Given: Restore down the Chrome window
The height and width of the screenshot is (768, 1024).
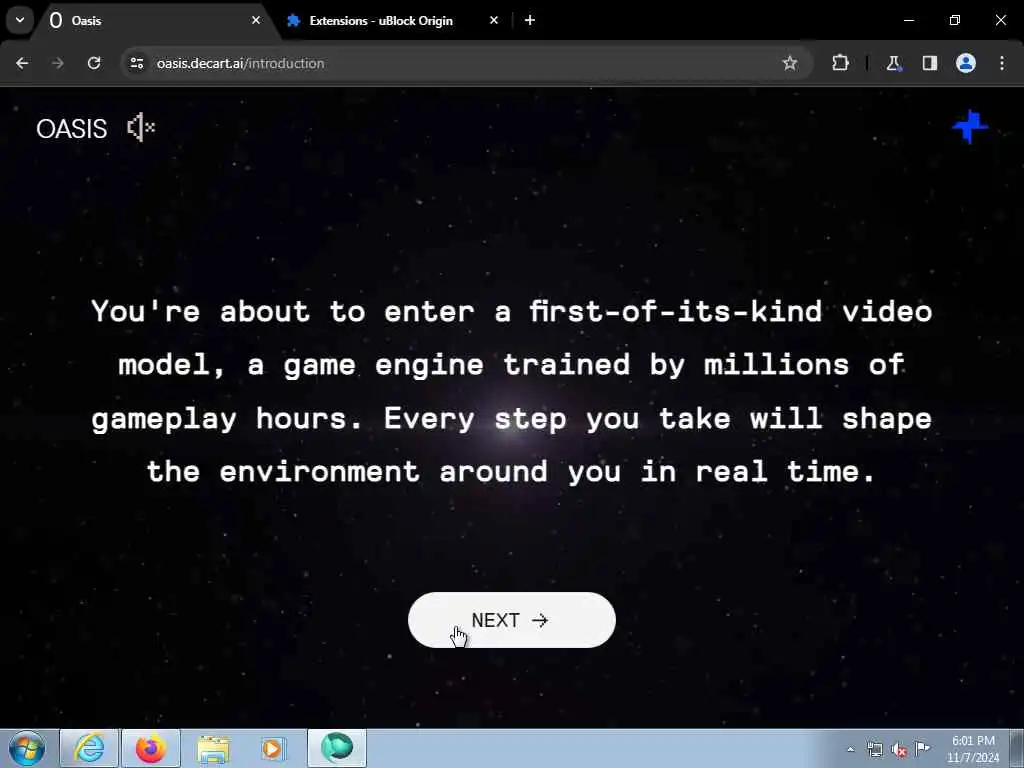Looking at the screenshot, I should coord(955,20).
